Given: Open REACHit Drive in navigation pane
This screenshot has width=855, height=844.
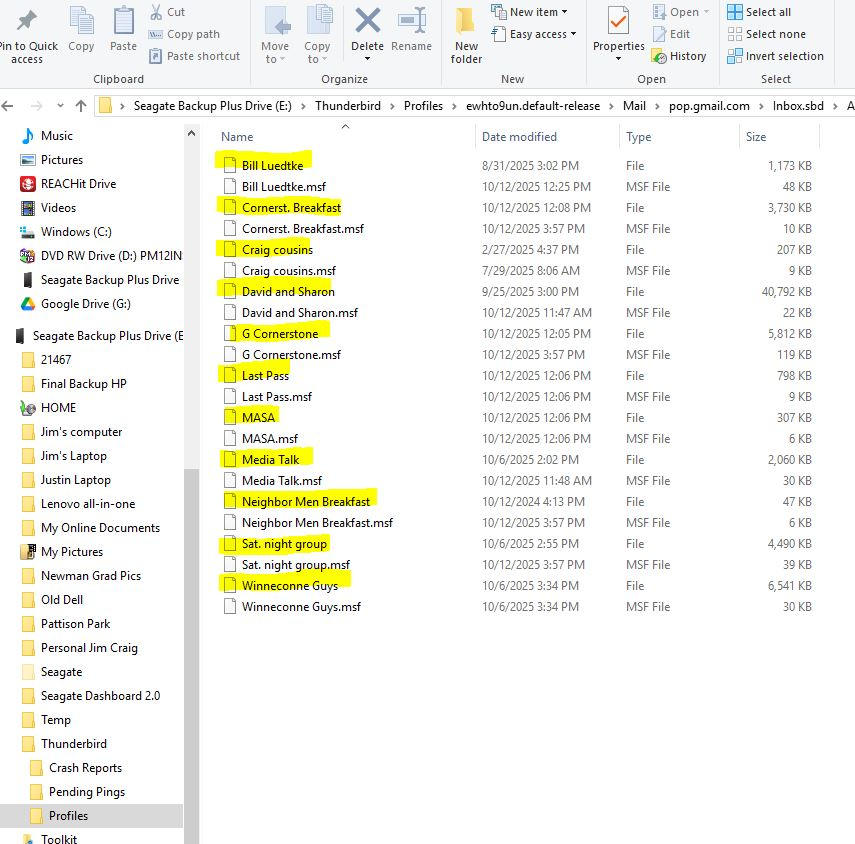Looking at the screenshot, I should tap(68, 184).
